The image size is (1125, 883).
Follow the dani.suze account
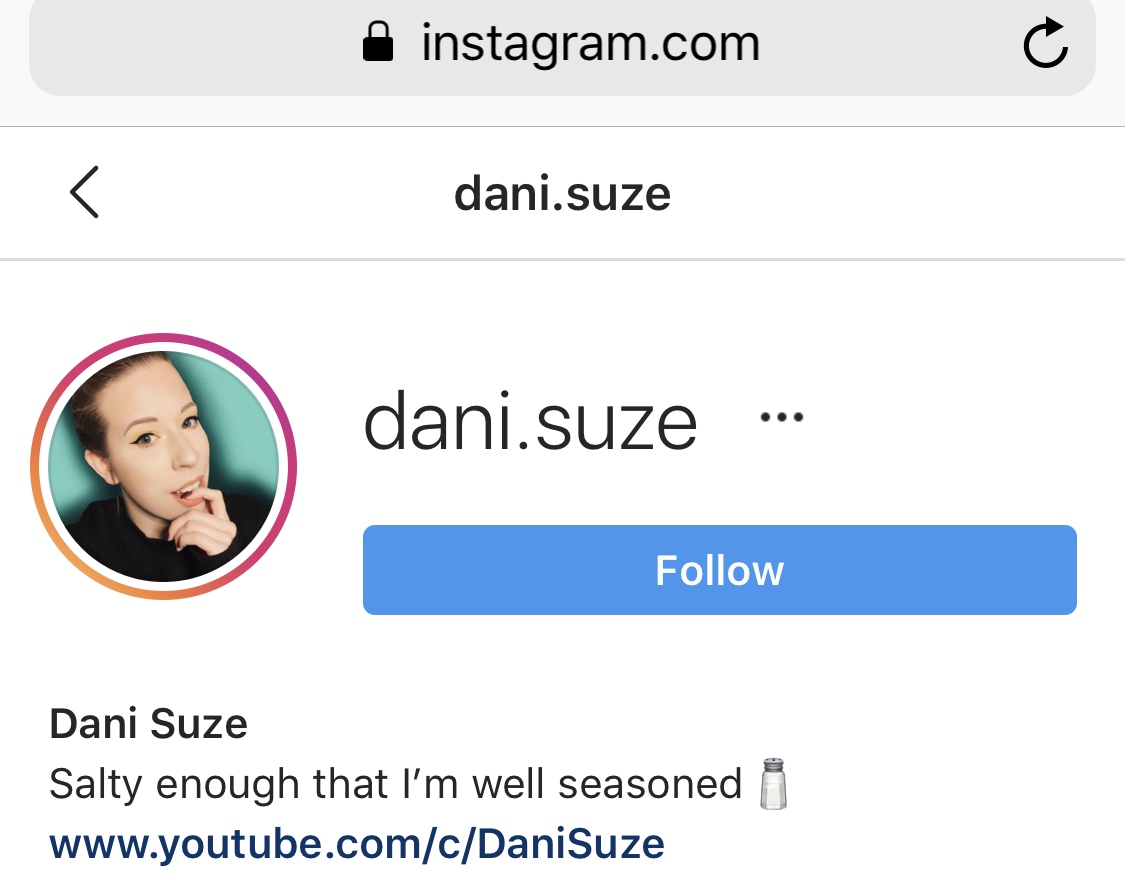[720, 570]
